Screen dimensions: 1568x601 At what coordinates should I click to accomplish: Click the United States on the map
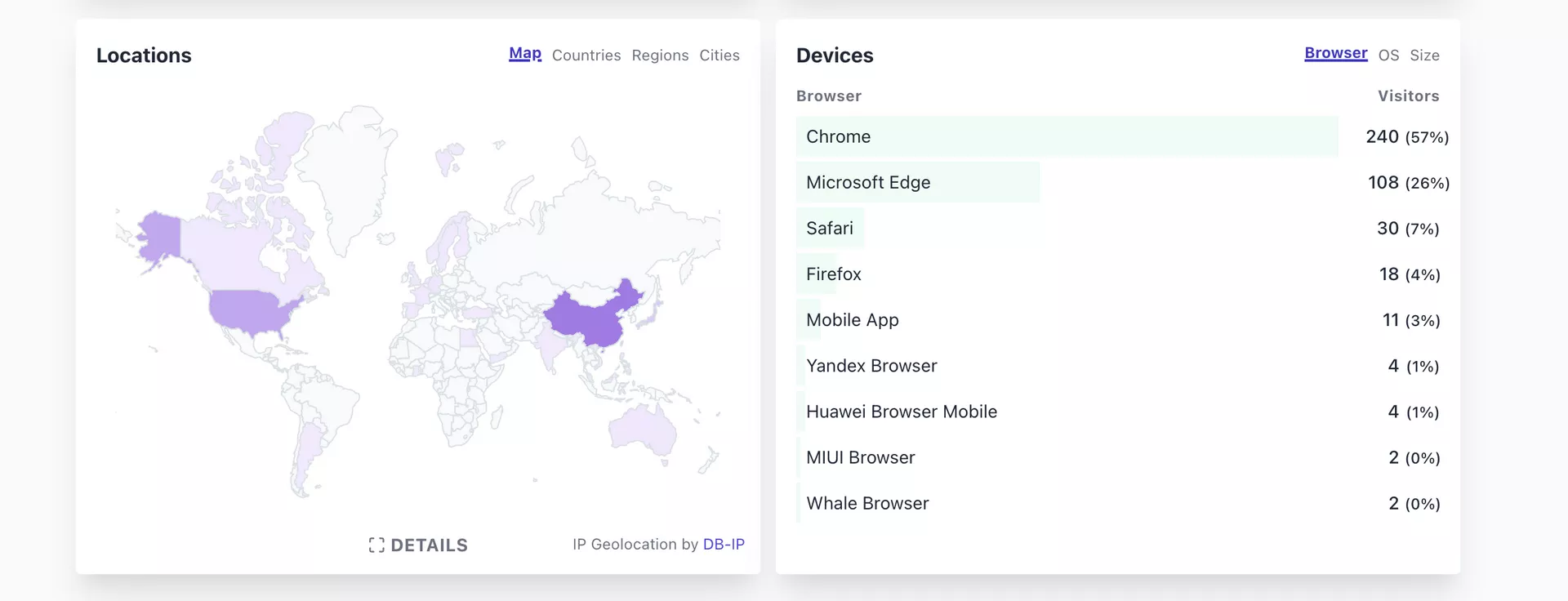tap(249, 310)
